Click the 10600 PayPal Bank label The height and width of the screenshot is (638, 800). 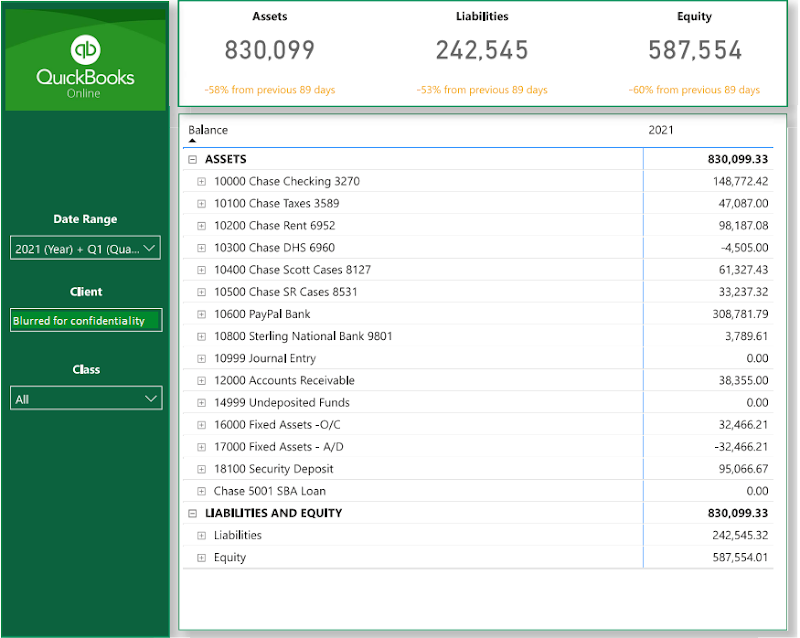tap(262, 314)
